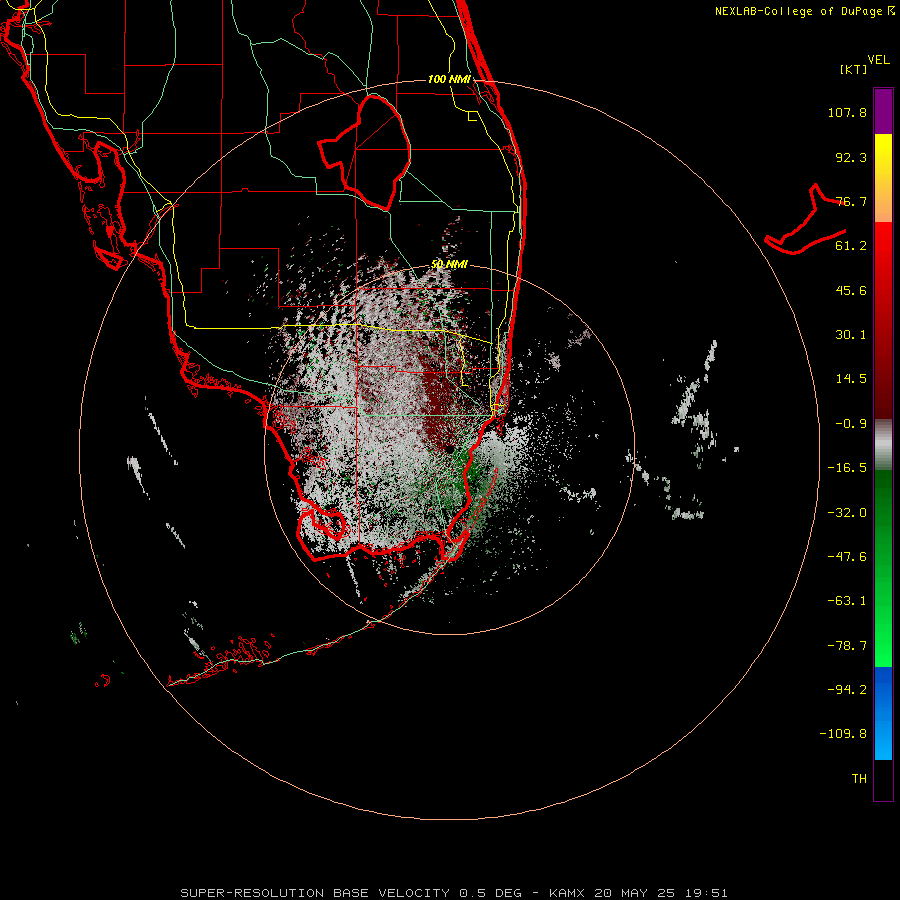900x900 pixels.
Task: Click the -63.1 velocity scale value
Action: point(847,601)
